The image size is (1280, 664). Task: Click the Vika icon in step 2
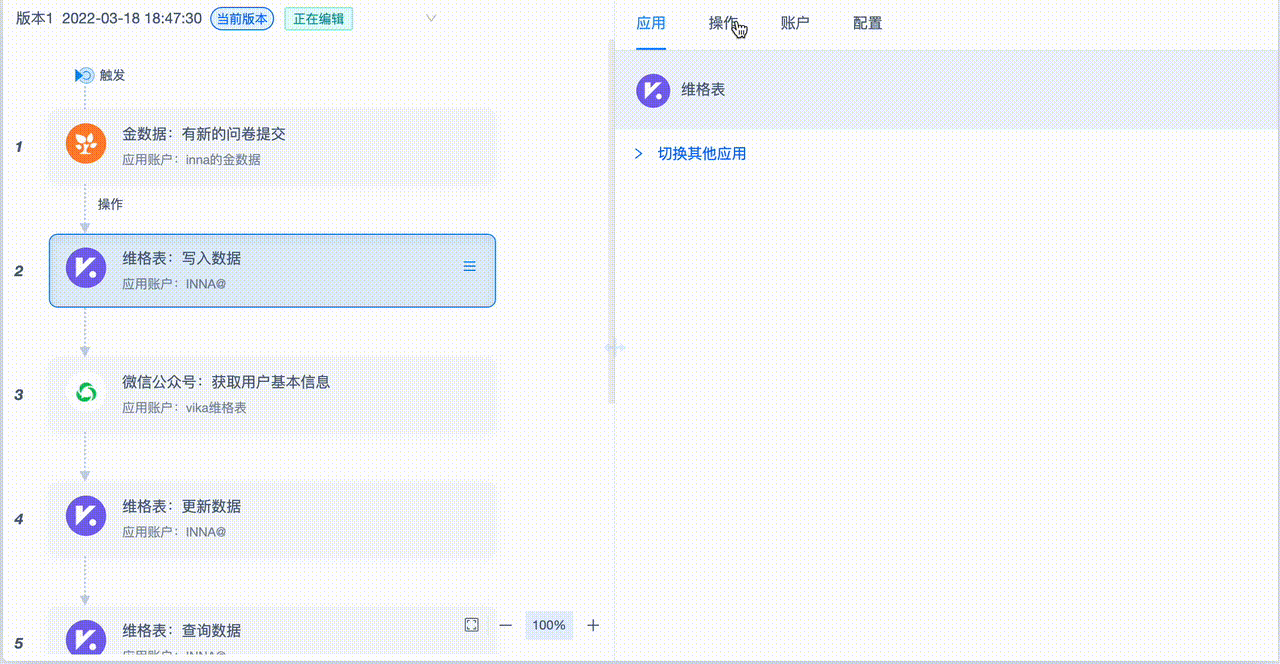86,268
